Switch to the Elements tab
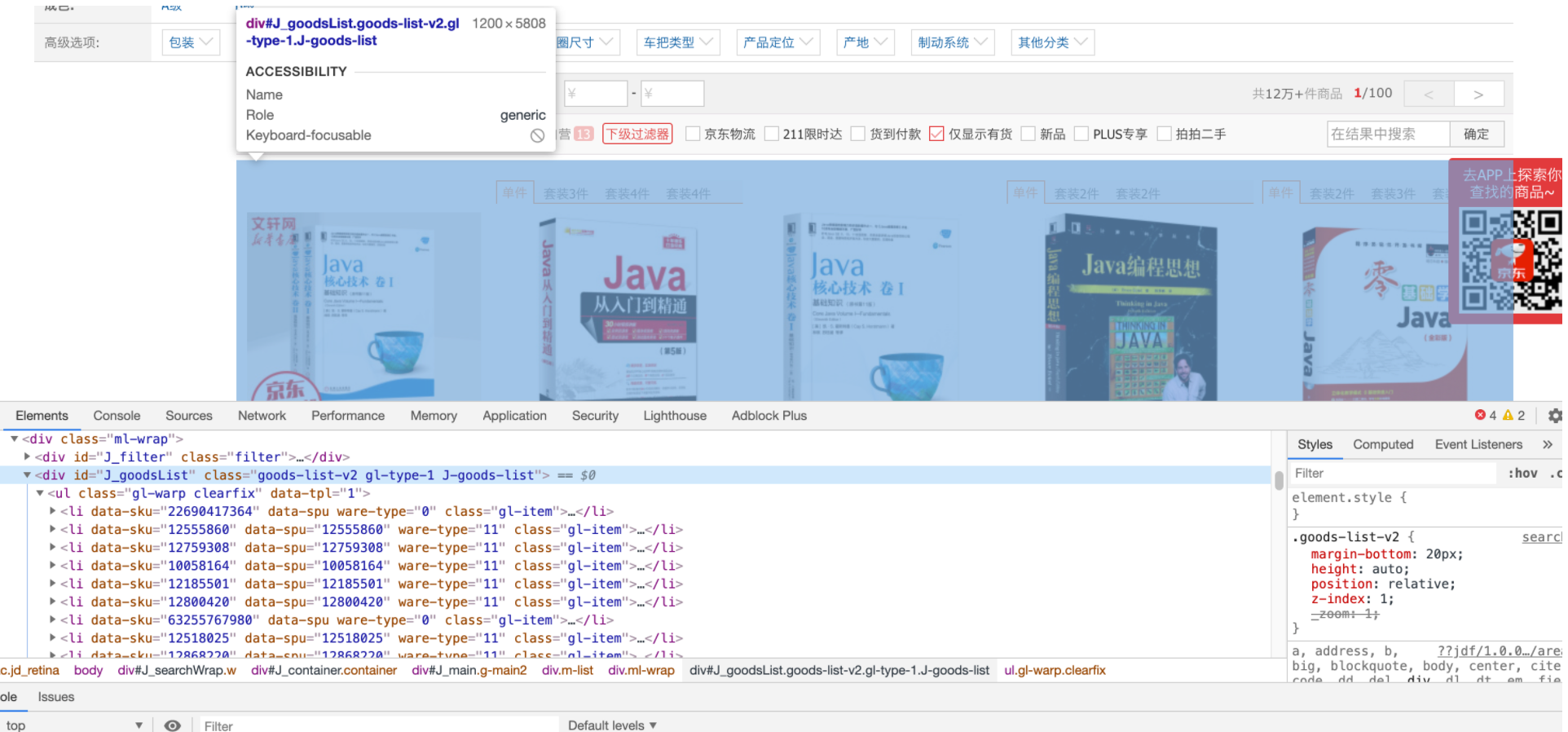 pos(42,416)
